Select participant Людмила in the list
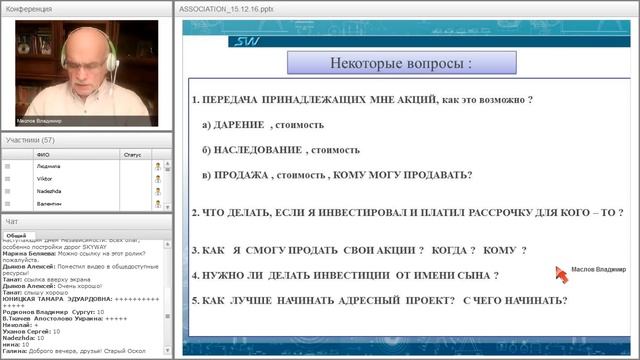This screenshot has height=360, width=640. (x=49, y=166)
